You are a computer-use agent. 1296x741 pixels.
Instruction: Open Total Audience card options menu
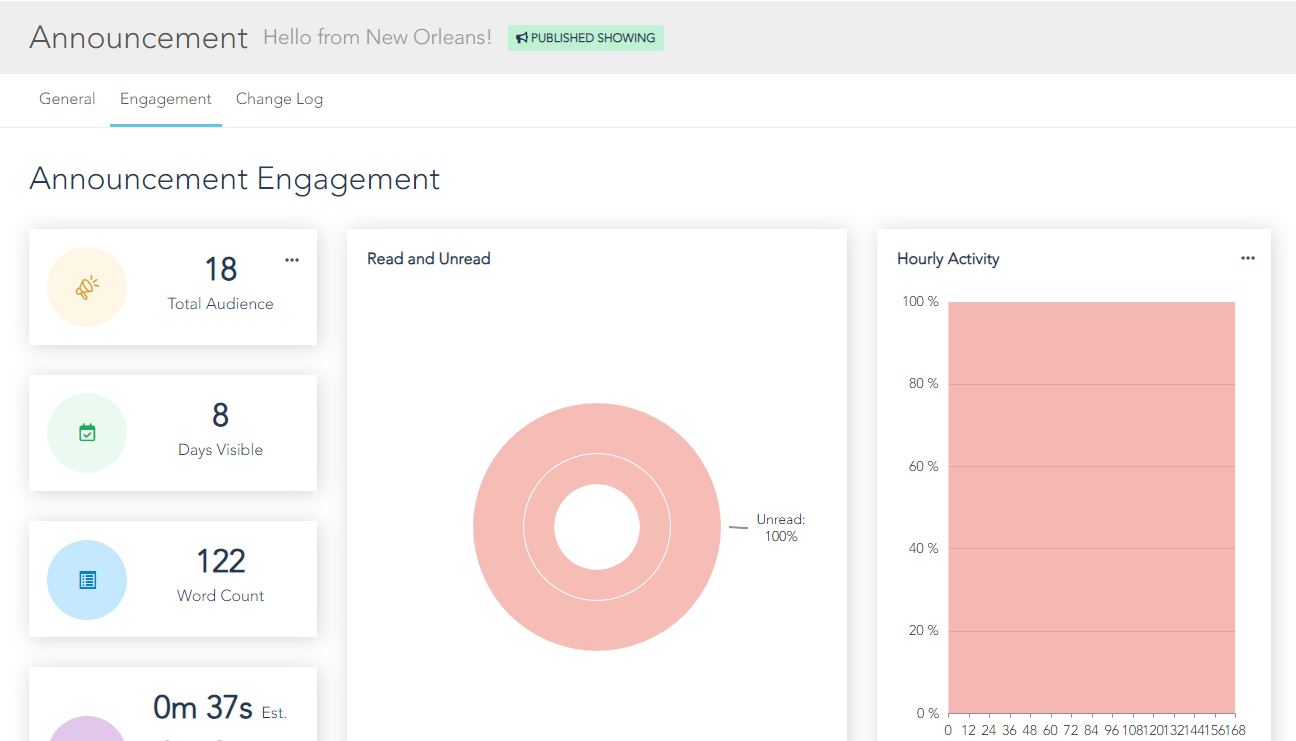(x=292, y=260)
